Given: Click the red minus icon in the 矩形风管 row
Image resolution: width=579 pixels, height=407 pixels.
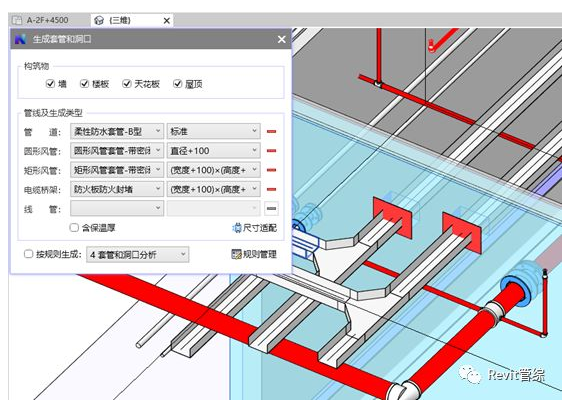Looking at the screenshot, I should (x=271, y=170).
